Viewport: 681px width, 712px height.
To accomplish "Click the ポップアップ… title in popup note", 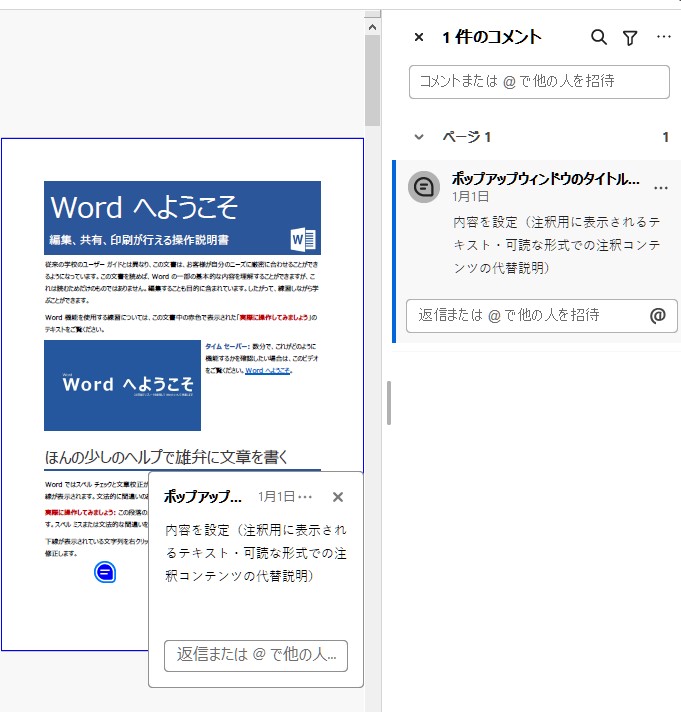I will tap(202, 496).
